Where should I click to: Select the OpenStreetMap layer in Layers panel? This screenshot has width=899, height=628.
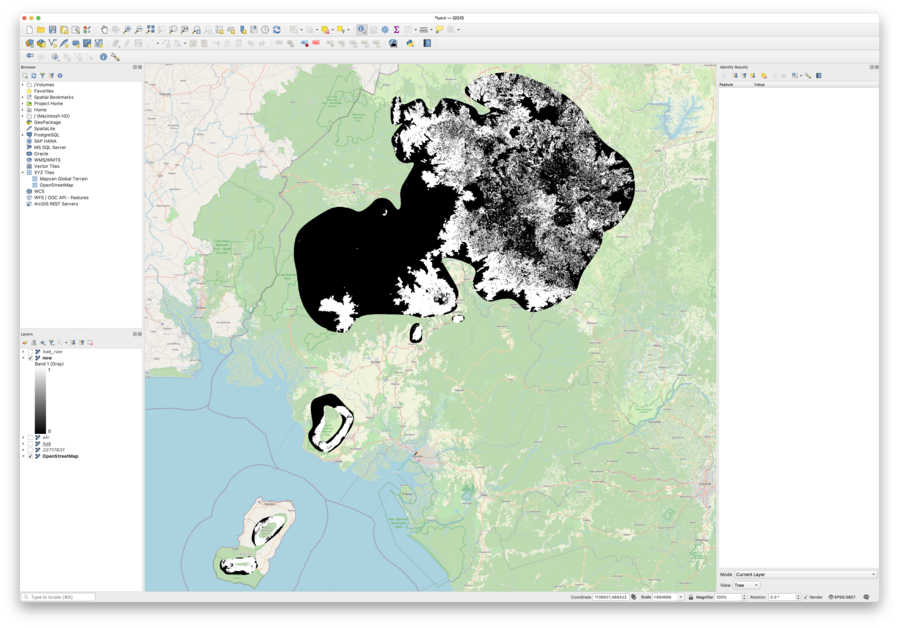pyautogui.click(x=60, y=457)
